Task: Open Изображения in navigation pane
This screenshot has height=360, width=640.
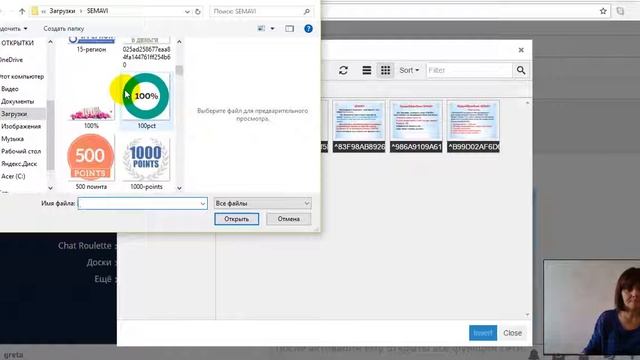Action: pyautogui.click(x=21, y=126)
